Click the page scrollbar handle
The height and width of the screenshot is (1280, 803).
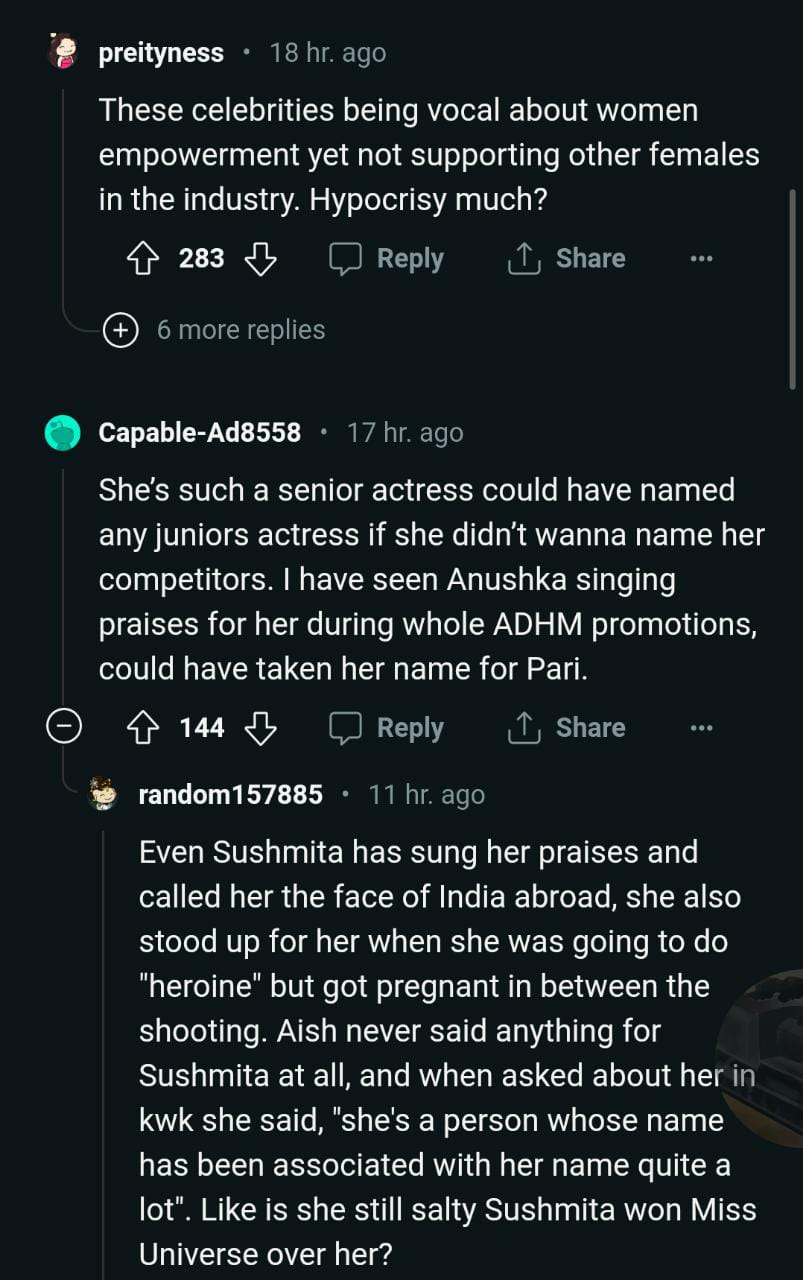(x=794, y=290)
